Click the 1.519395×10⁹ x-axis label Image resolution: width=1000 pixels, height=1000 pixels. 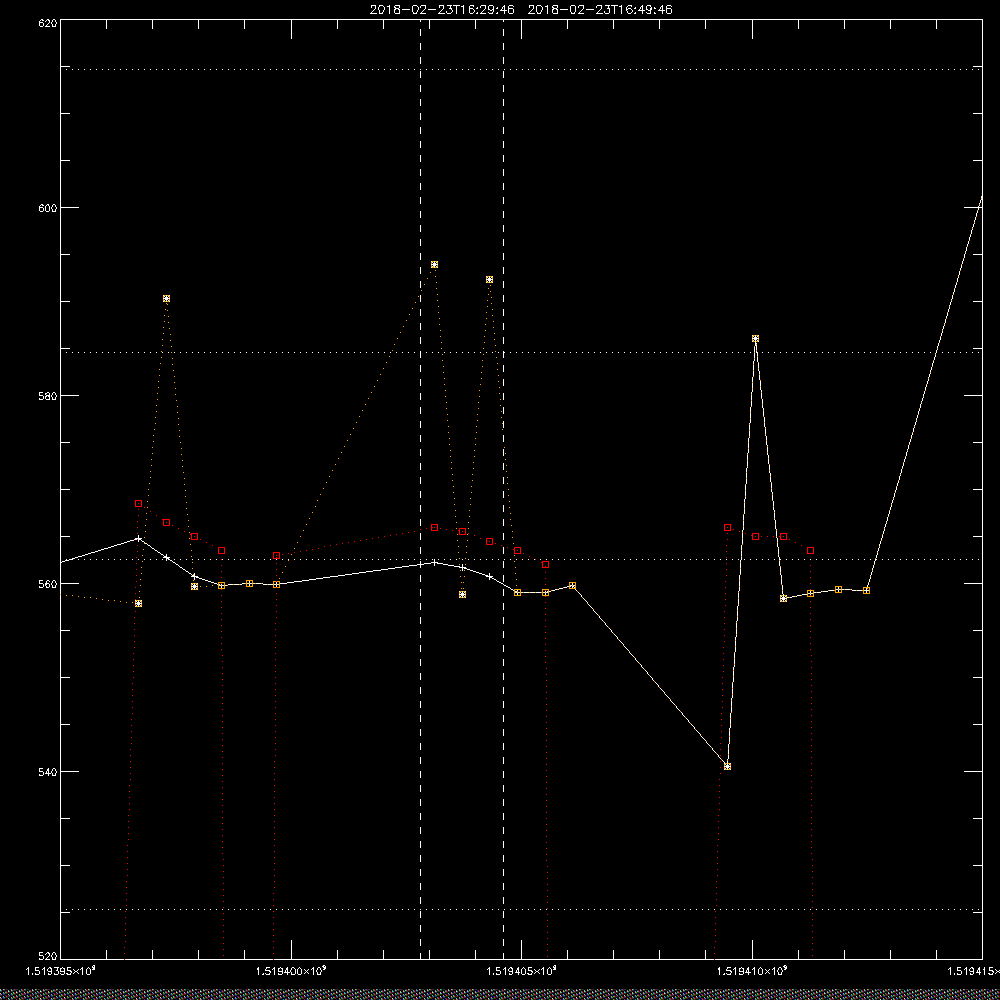pyautogui.click(x=60, y=971)
